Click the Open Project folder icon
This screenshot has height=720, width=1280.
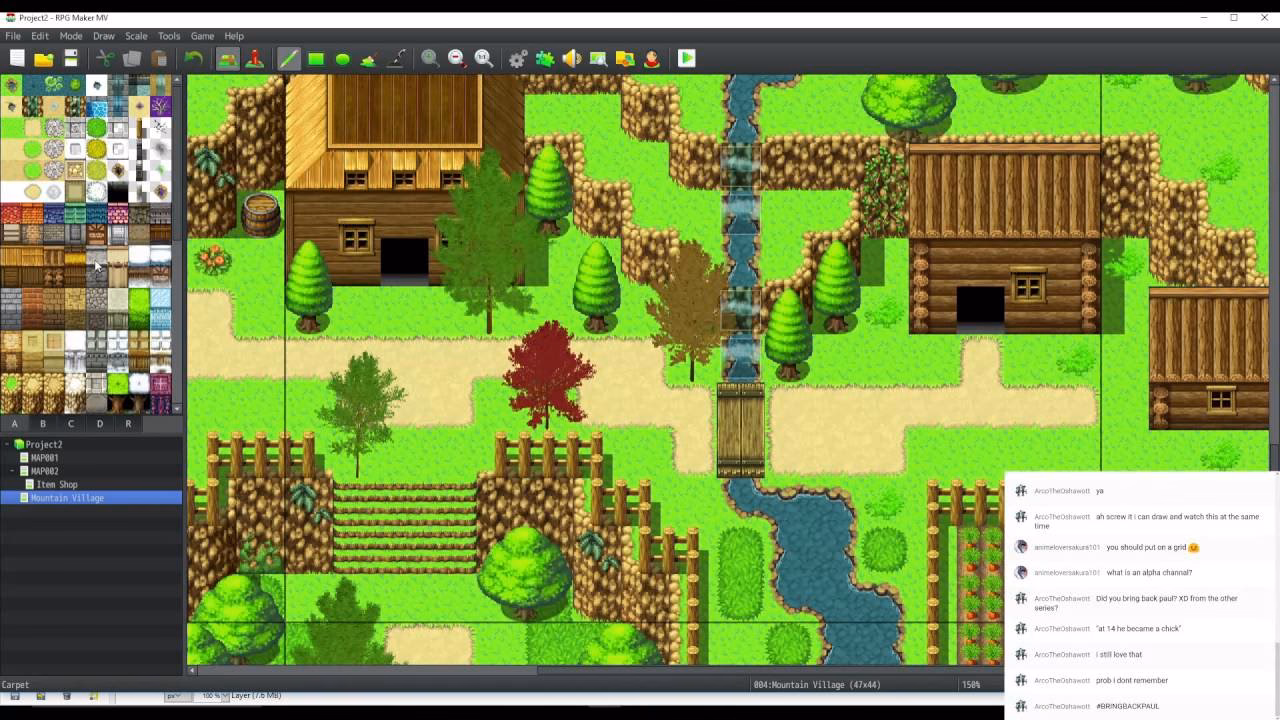(44, 59)
